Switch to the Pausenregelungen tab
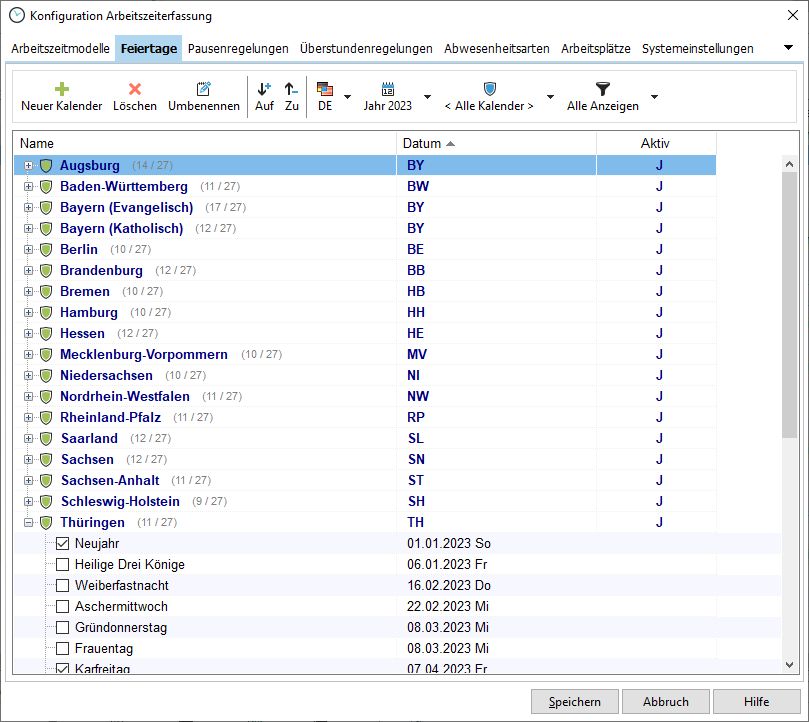Screen dimensions: 809x722 click(x=238, y=48)
